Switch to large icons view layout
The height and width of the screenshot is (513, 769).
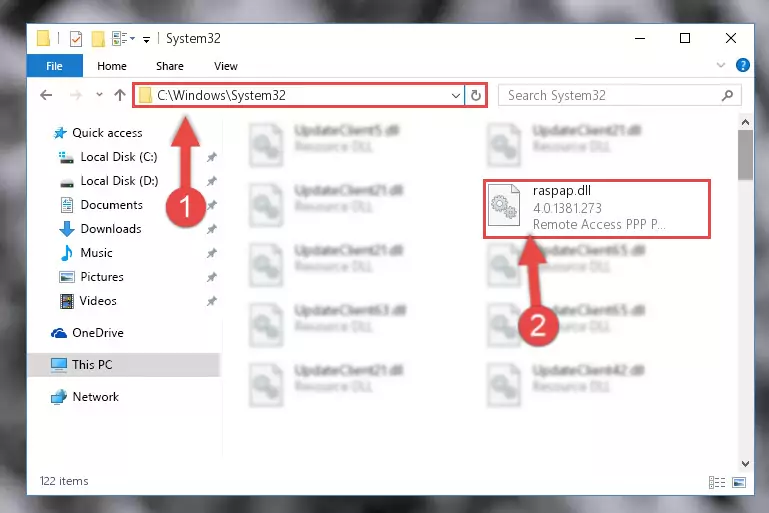pyautogui.click(x=739, y=482)
